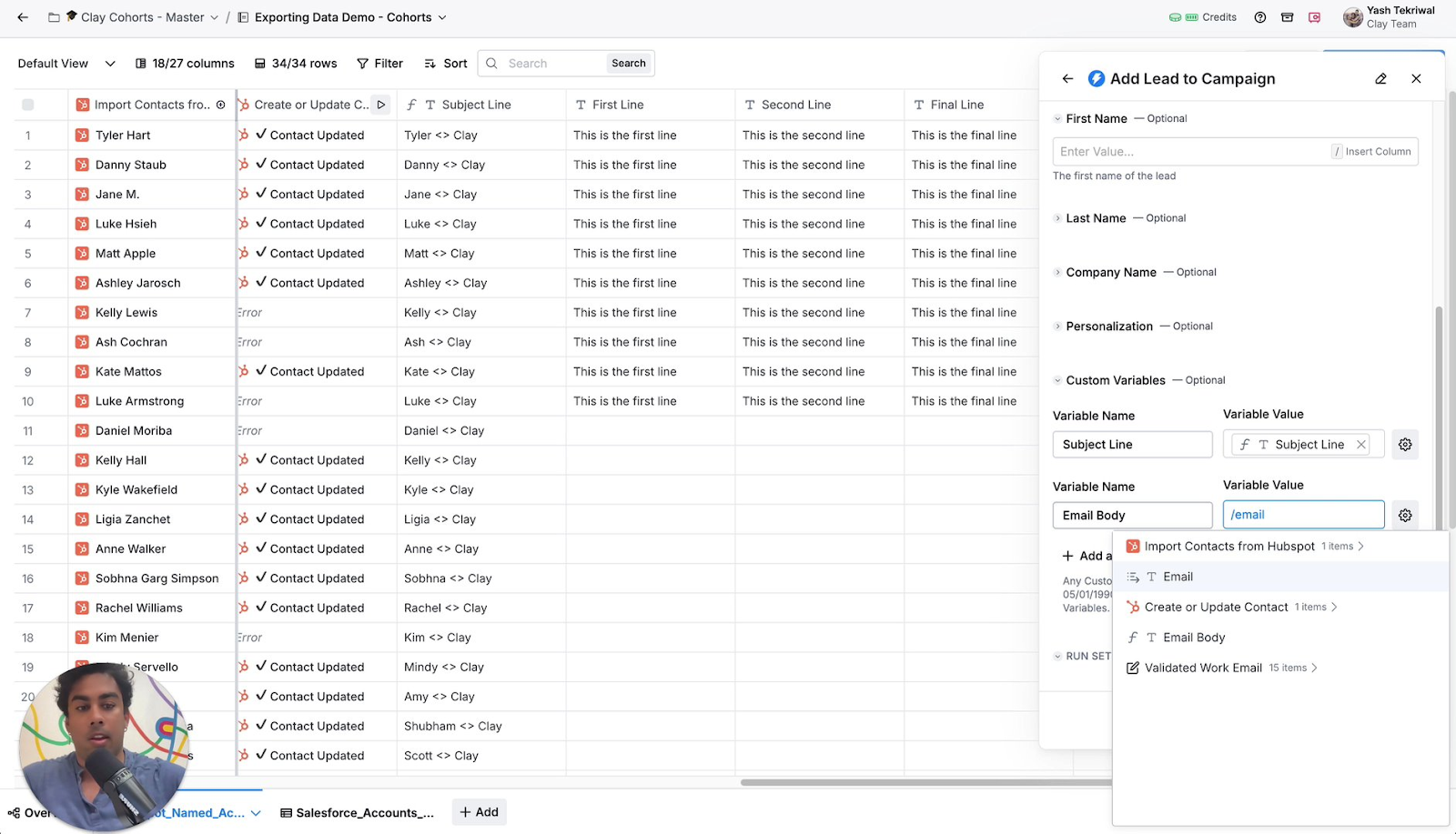Collapse the First Name section

pyautogui.click(x=1057, y=119)
